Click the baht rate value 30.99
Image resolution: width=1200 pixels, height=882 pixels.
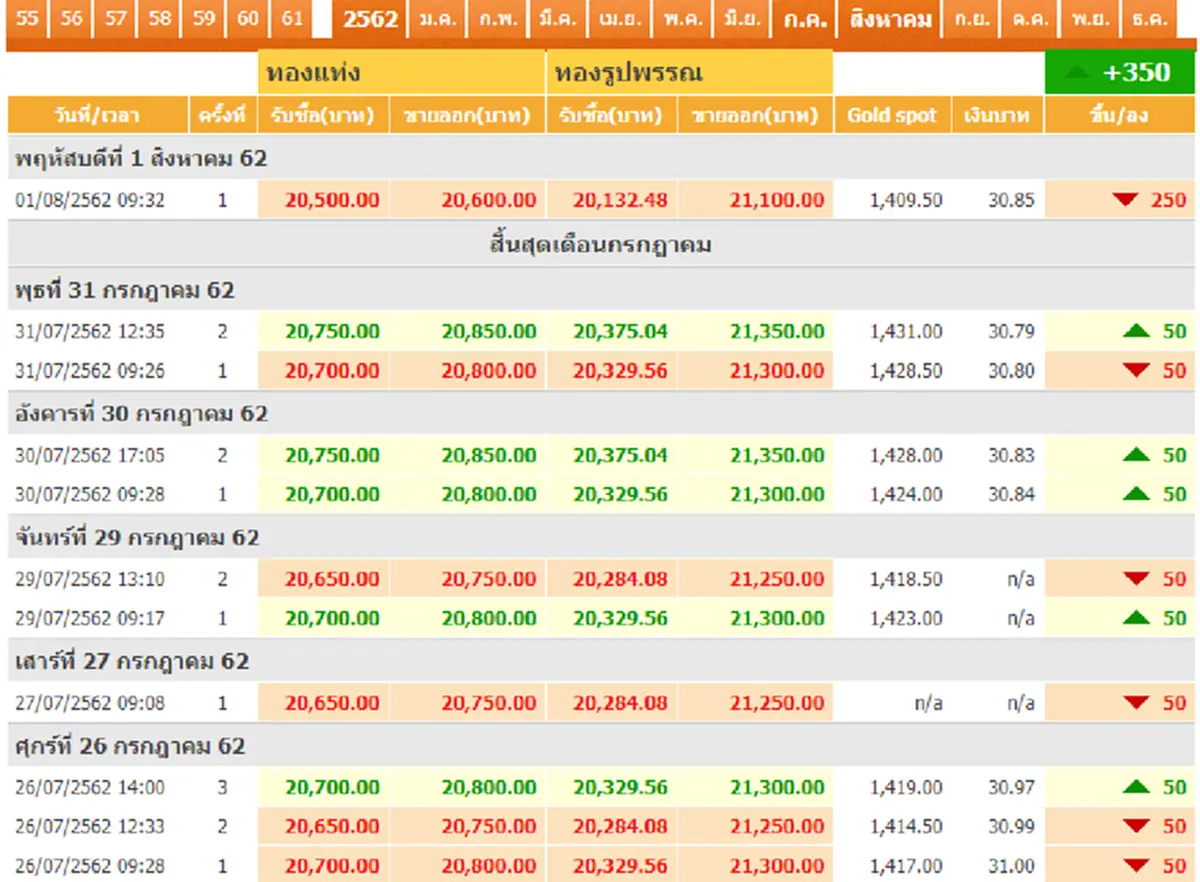1012,826
